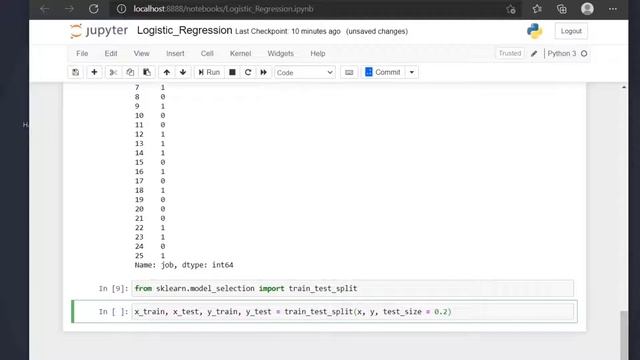
Task: Open the browser profile avatar
Action: click(587, 9)
